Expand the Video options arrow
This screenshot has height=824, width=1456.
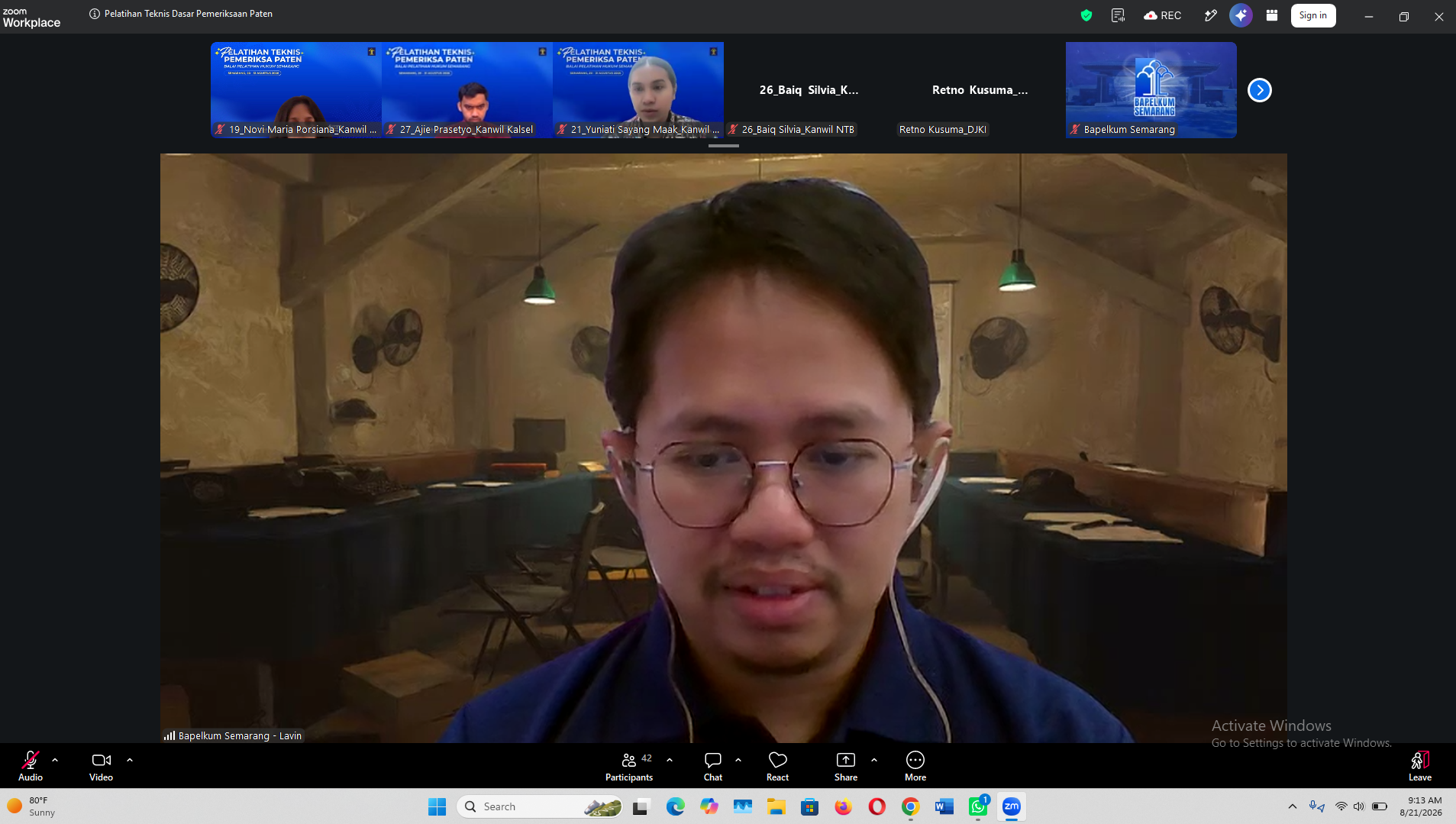130,760
